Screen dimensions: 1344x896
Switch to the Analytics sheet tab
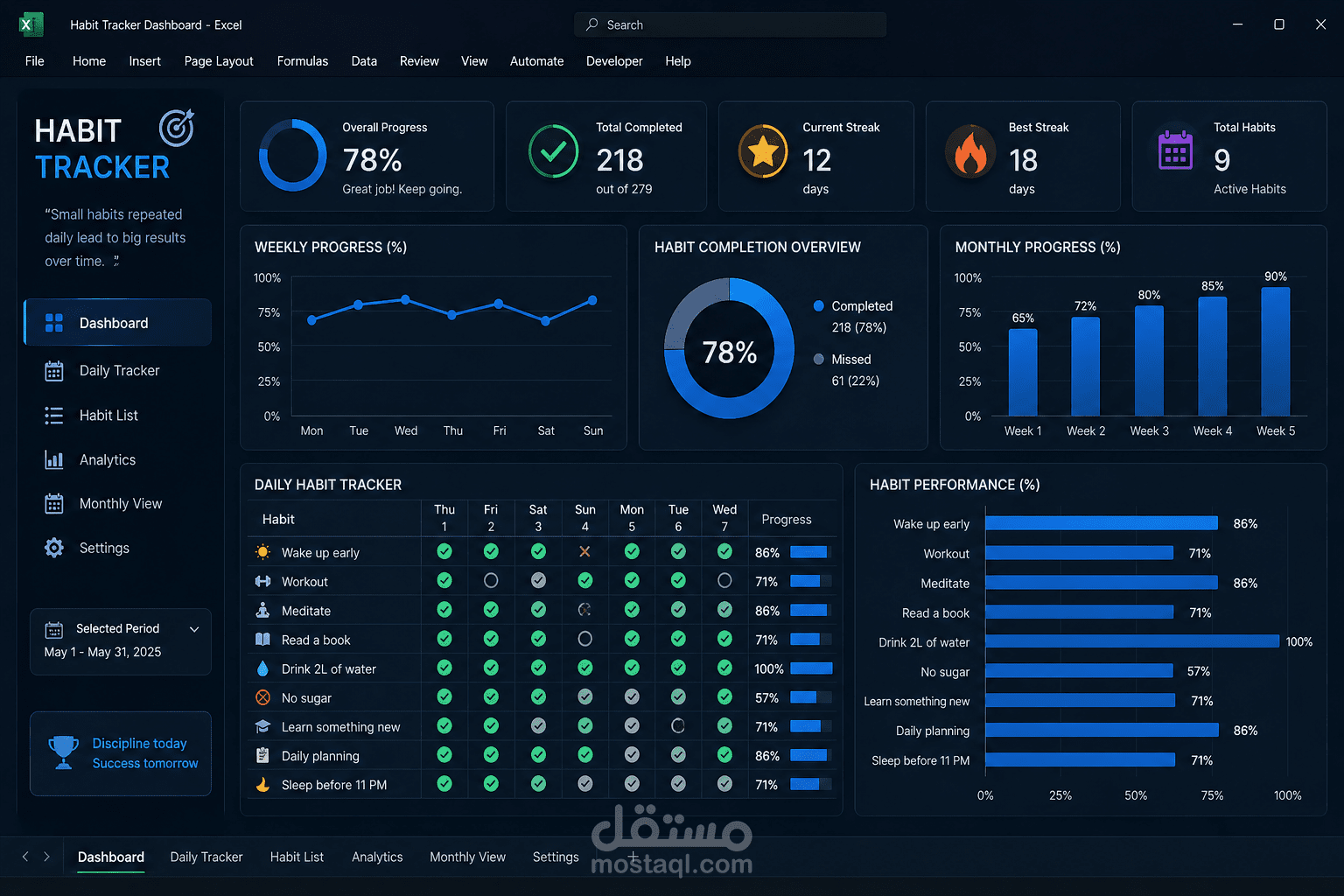tap(377, 857)
